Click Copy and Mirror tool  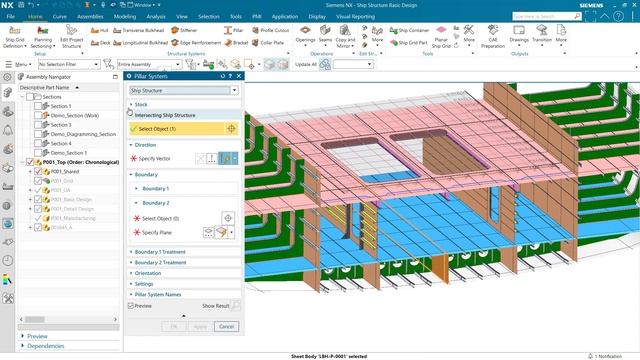coord(345,37)
